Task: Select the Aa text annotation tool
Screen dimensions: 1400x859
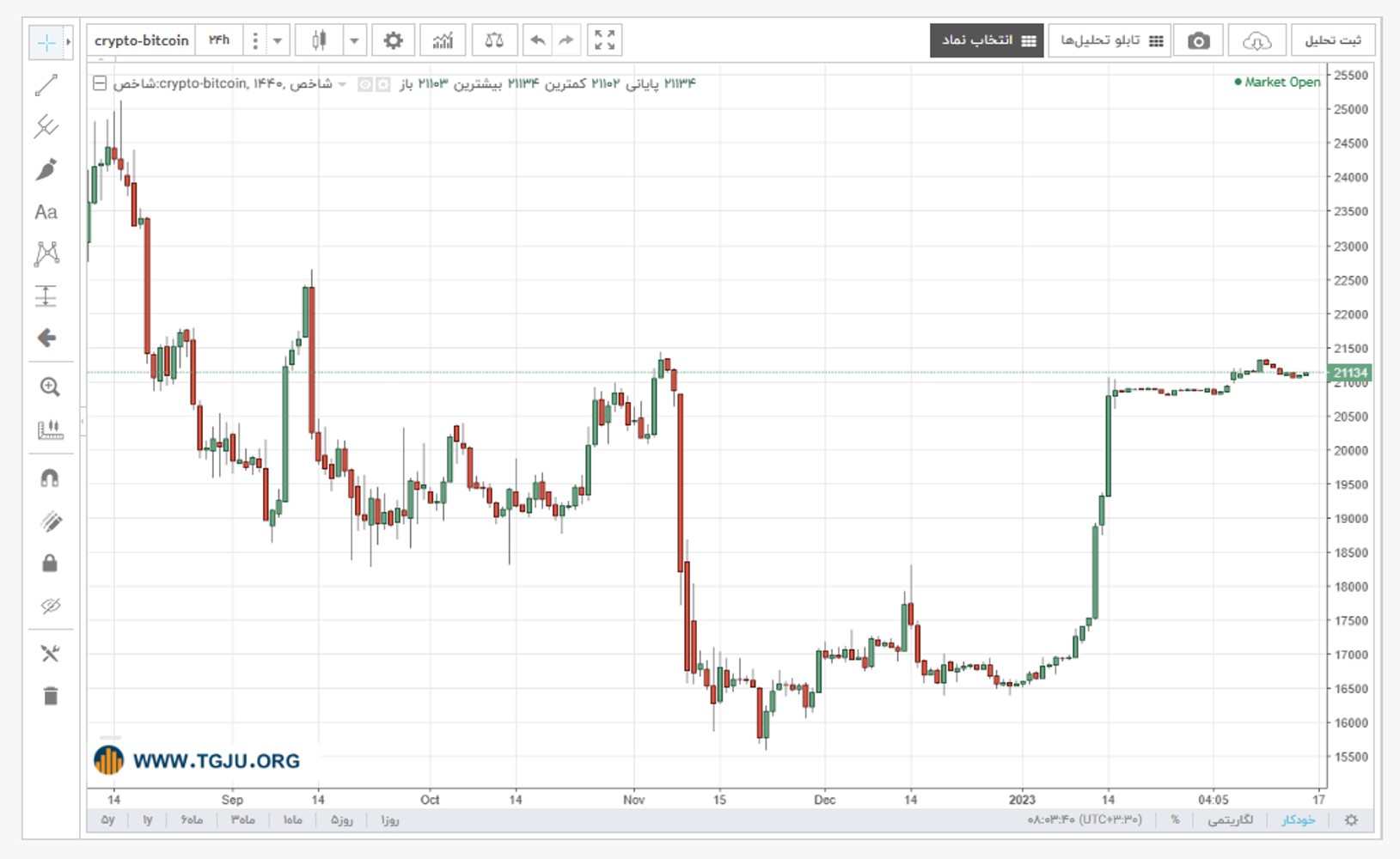Action: 46,212
